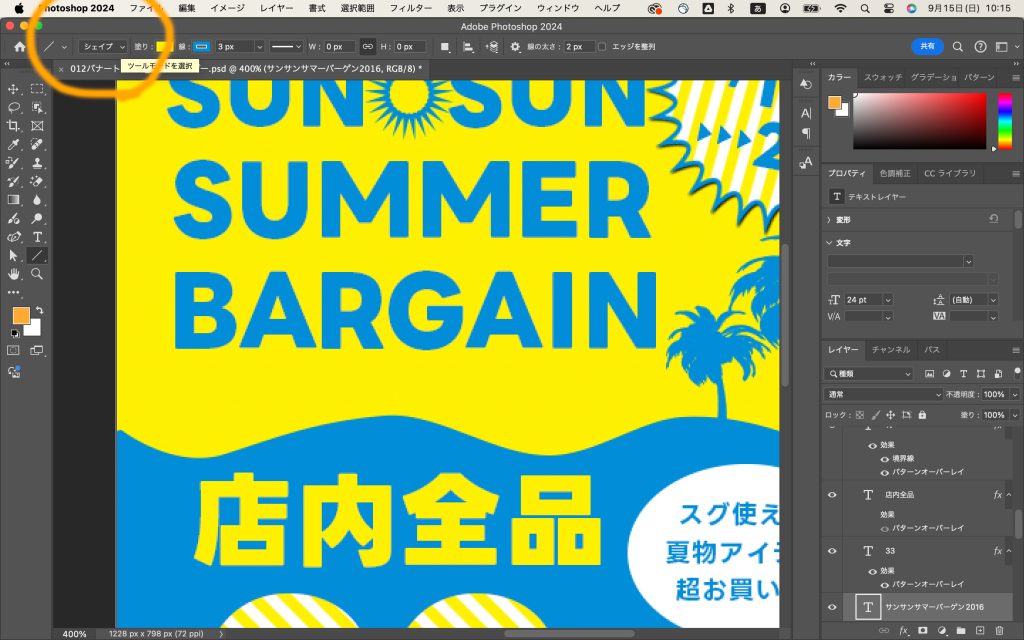Open the search magnifier in the options bar

click(x=957, y=46)
